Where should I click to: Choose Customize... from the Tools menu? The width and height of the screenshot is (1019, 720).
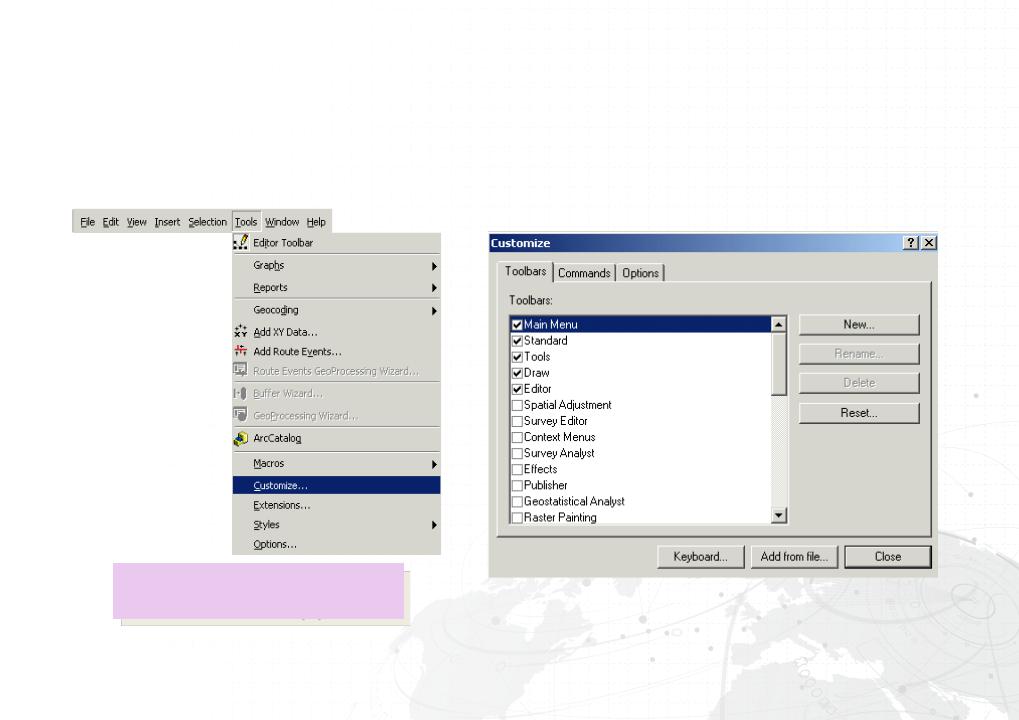tap(336, 485)
